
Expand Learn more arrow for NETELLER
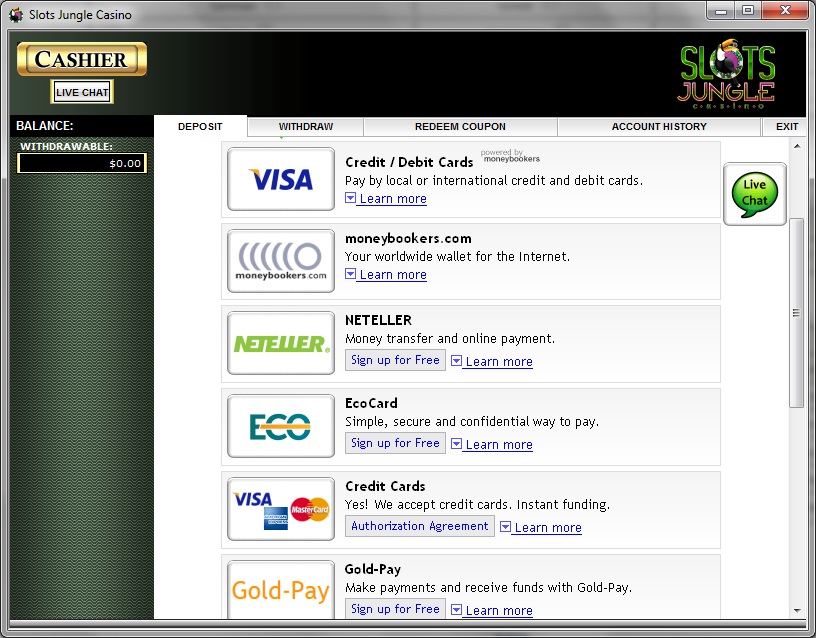pyautogui.click(x=456, y=361)
